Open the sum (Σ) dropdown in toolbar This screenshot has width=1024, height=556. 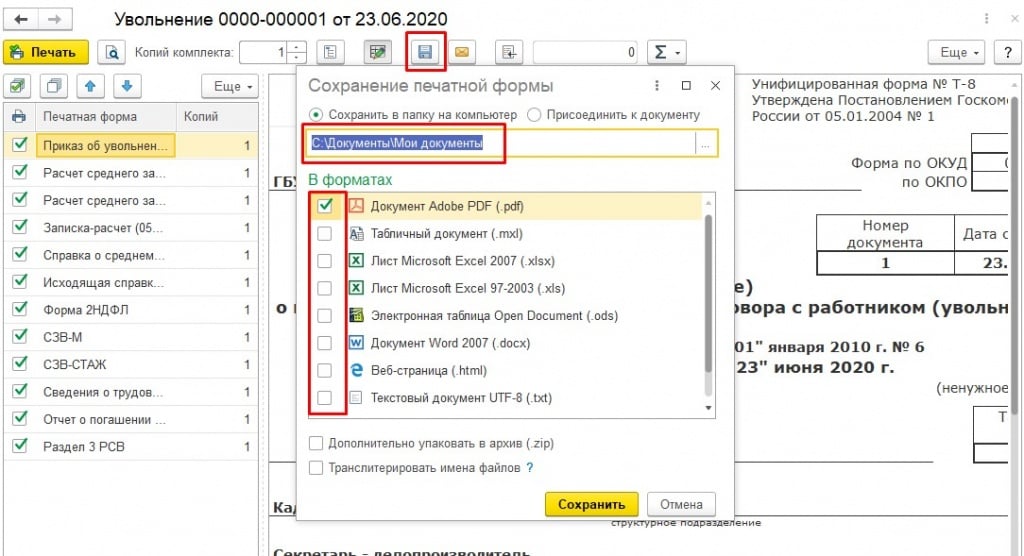[x=666, y=52]
